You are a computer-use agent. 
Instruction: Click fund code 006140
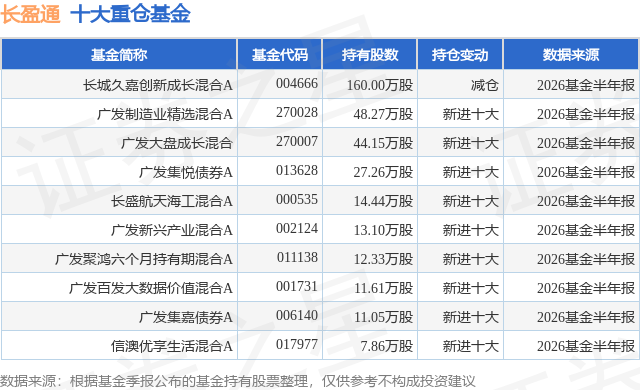pyautogui.click(x=297, y=315)
